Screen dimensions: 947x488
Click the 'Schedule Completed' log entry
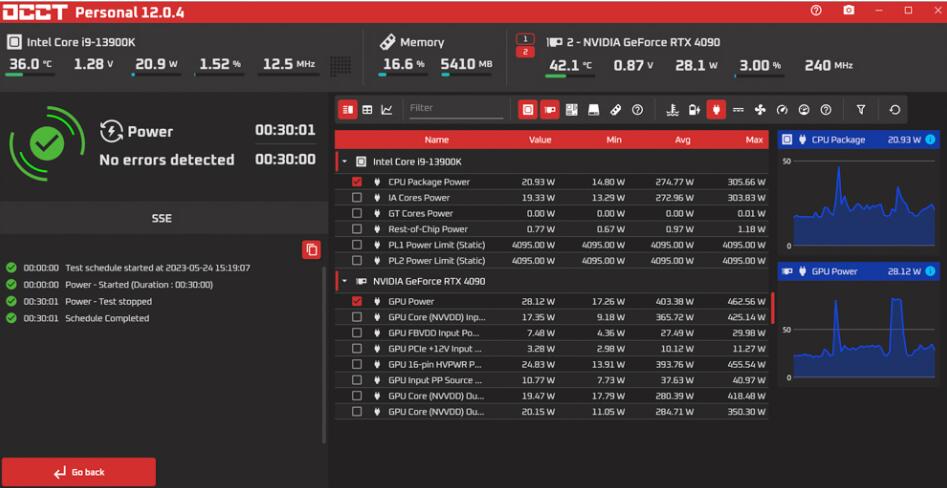(x=106, y=318)
